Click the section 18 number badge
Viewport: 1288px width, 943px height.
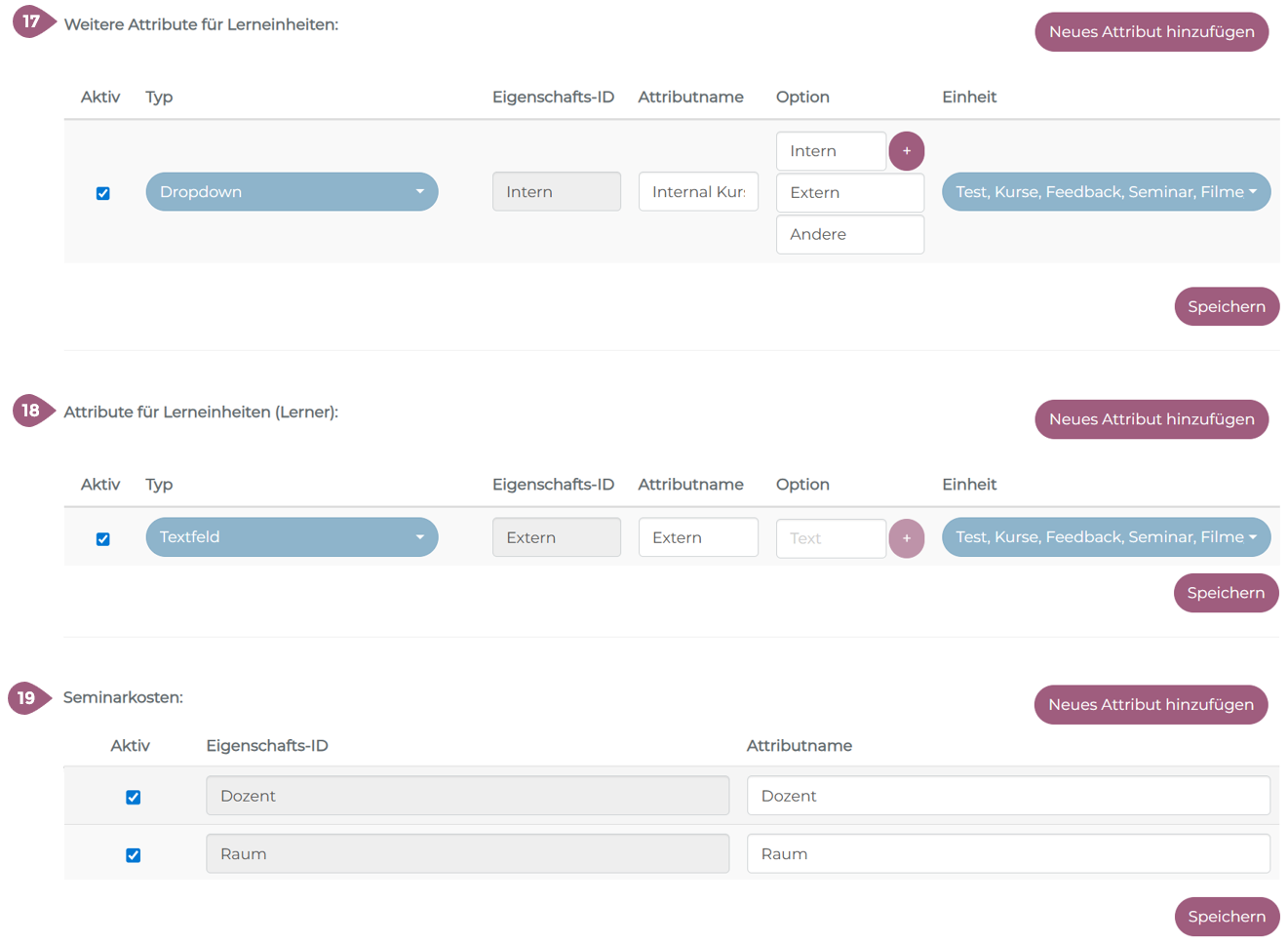(31, 411)
